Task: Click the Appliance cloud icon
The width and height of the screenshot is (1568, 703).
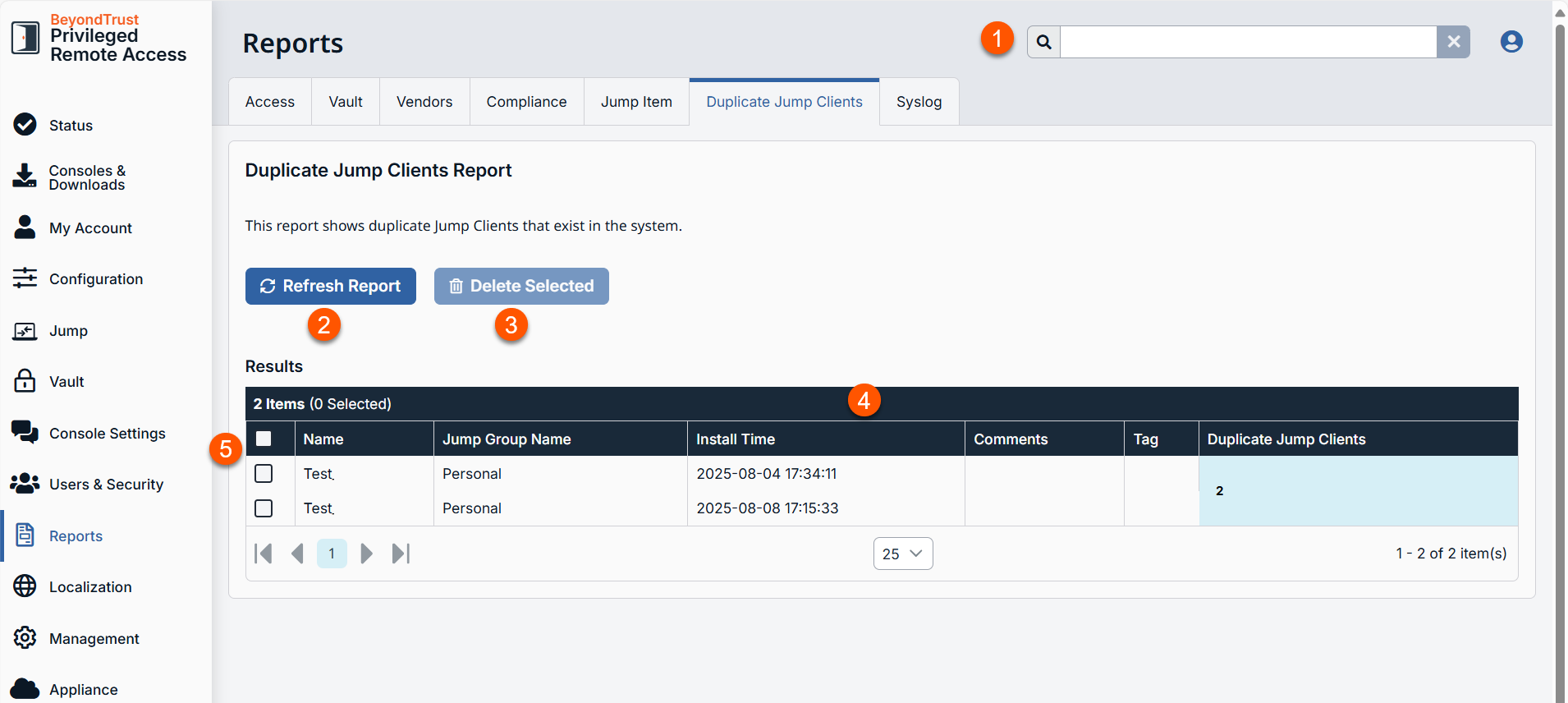Action: (x=25, y=689)
